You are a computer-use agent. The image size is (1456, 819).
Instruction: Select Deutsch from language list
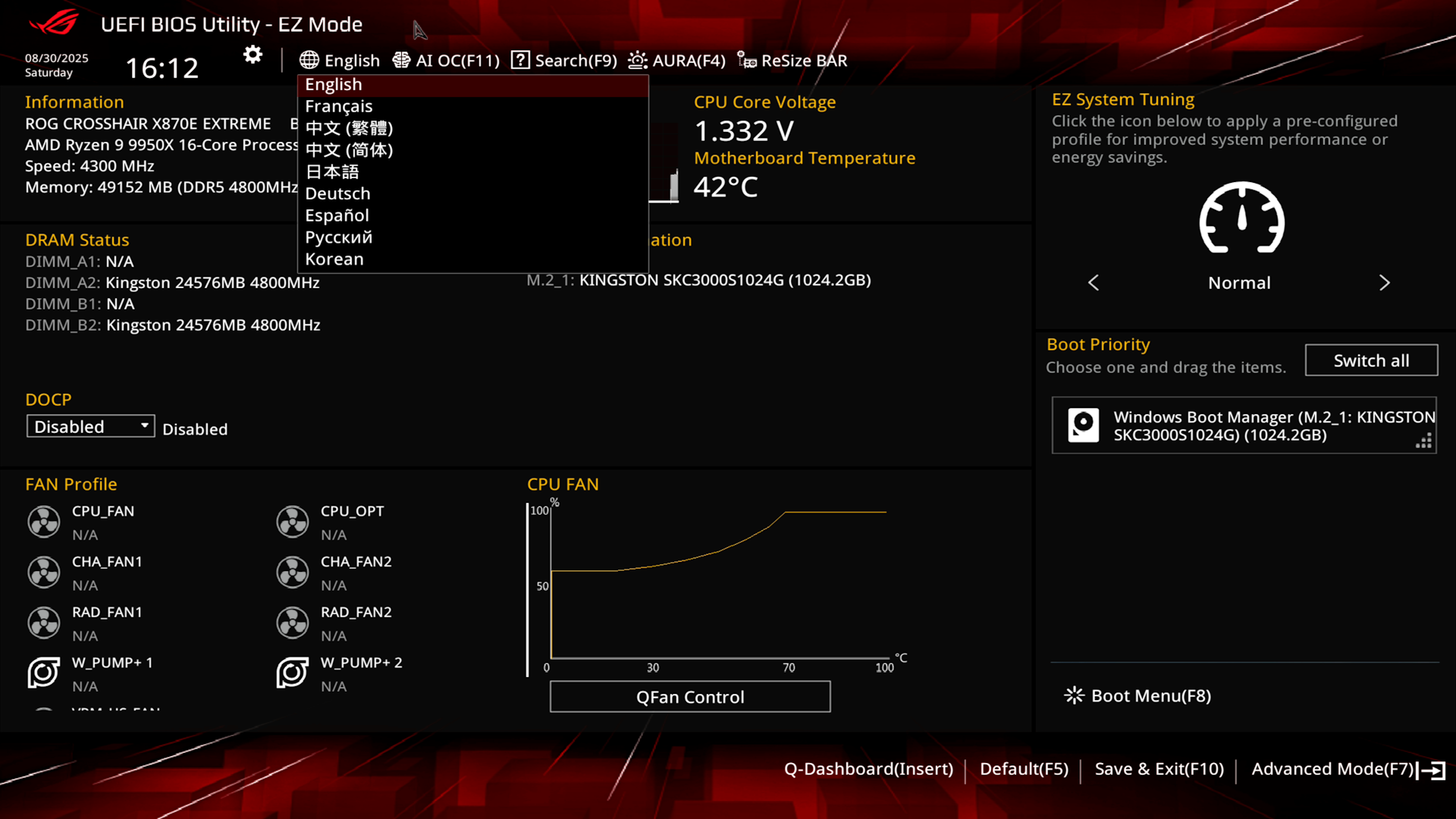[338, 194]
